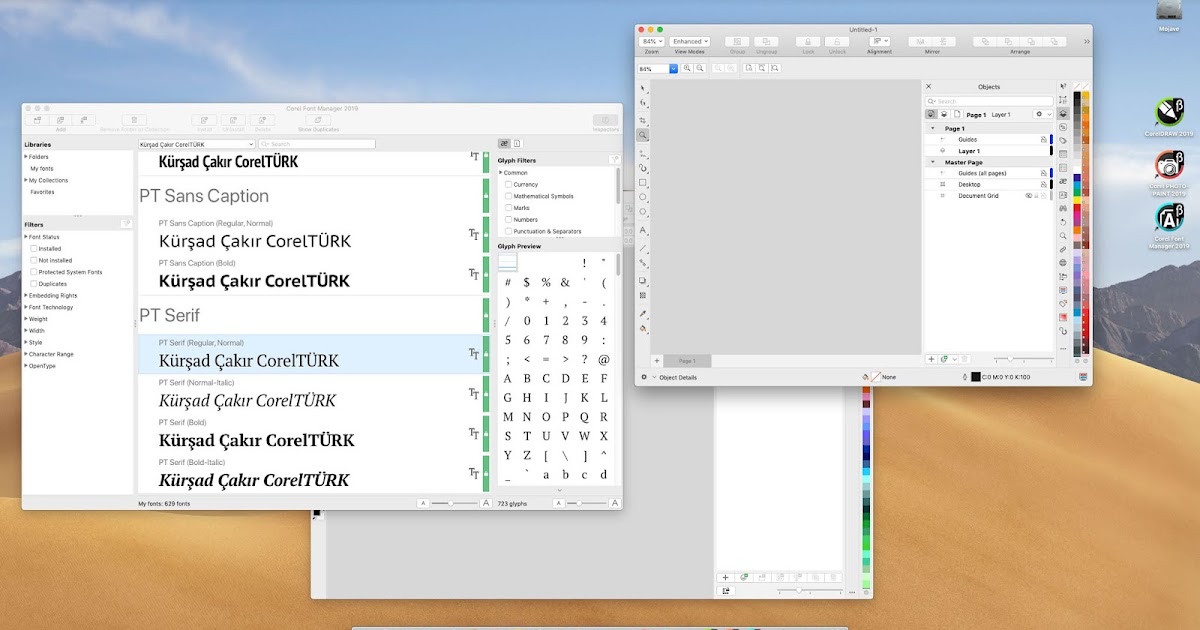The height and width of the screenshot is (630, 1200).
Task: Switch to glyph view icon in Font Manager
Action: pos(504,144)
